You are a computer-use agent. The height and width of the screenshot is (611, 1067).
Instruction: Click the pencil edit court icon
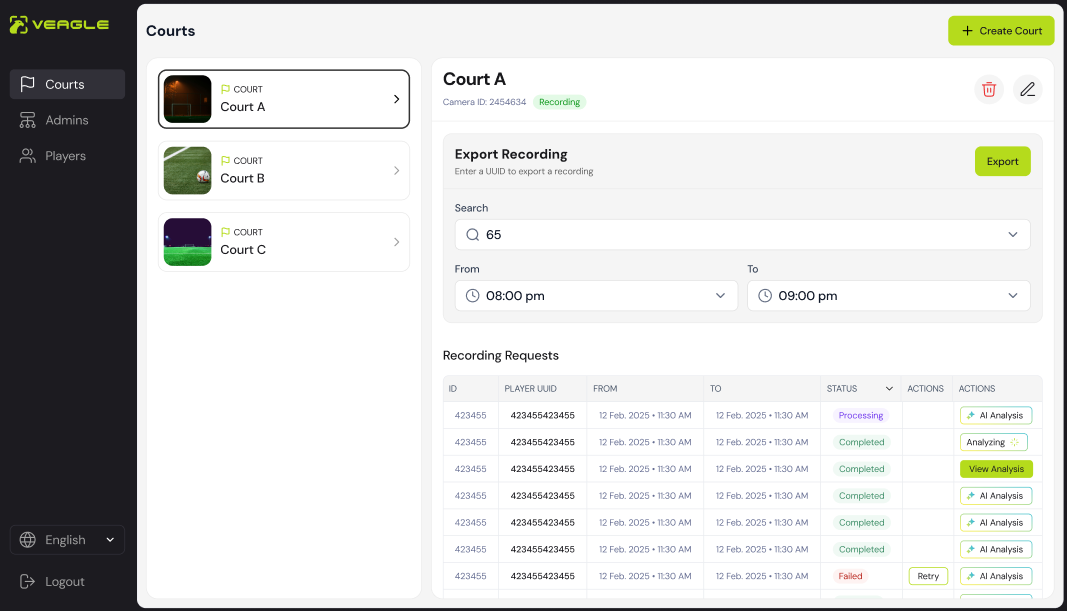[1027, 89]
